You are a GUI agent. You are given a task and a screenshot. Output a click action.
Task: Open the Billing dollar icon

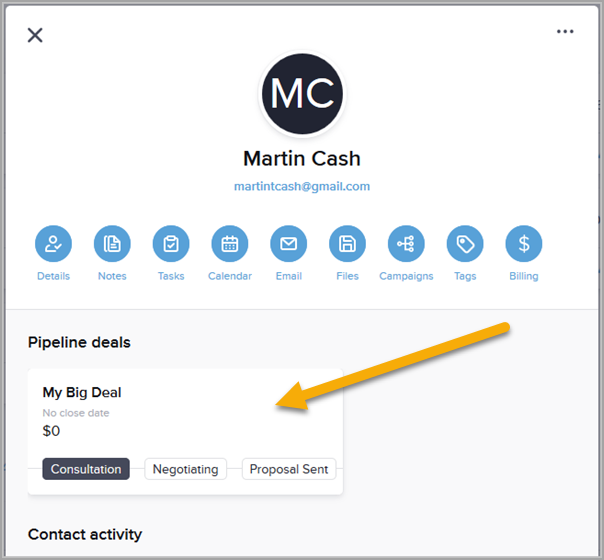click(x=524, y=244)
